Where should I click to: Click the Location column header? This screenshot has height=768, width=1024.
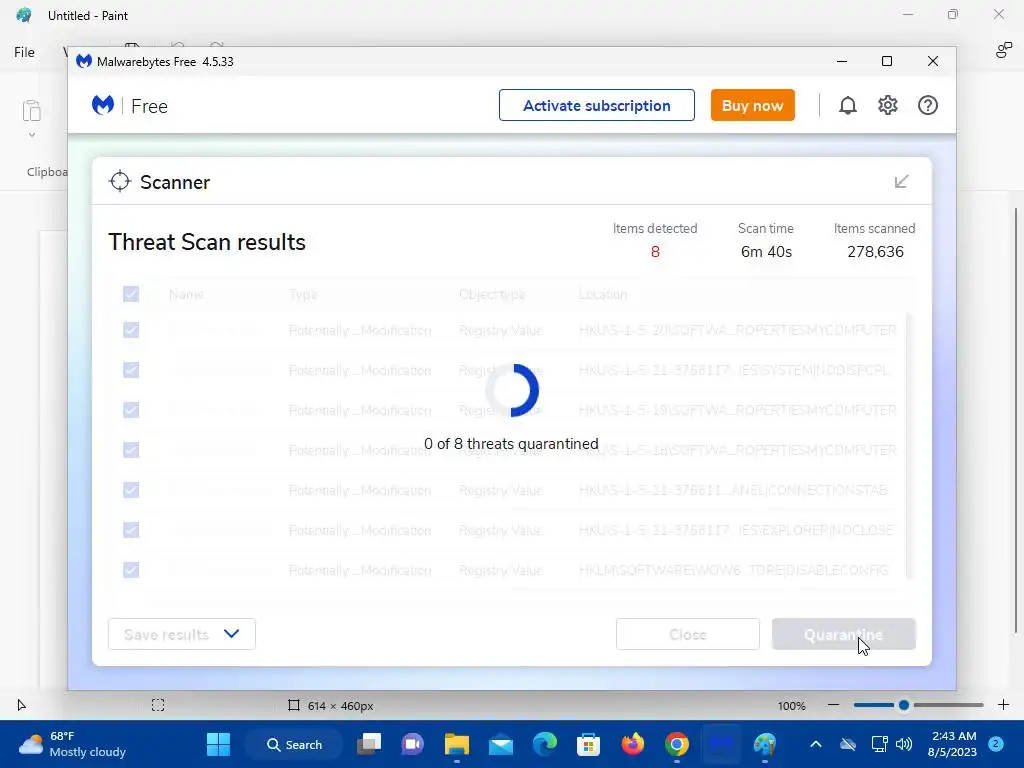pyautogui.click(x=602, y=295)
